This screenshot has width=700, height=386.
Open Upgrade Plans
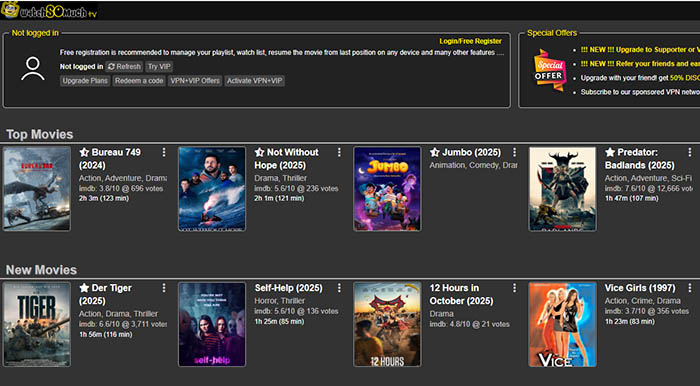click(85, 81)
